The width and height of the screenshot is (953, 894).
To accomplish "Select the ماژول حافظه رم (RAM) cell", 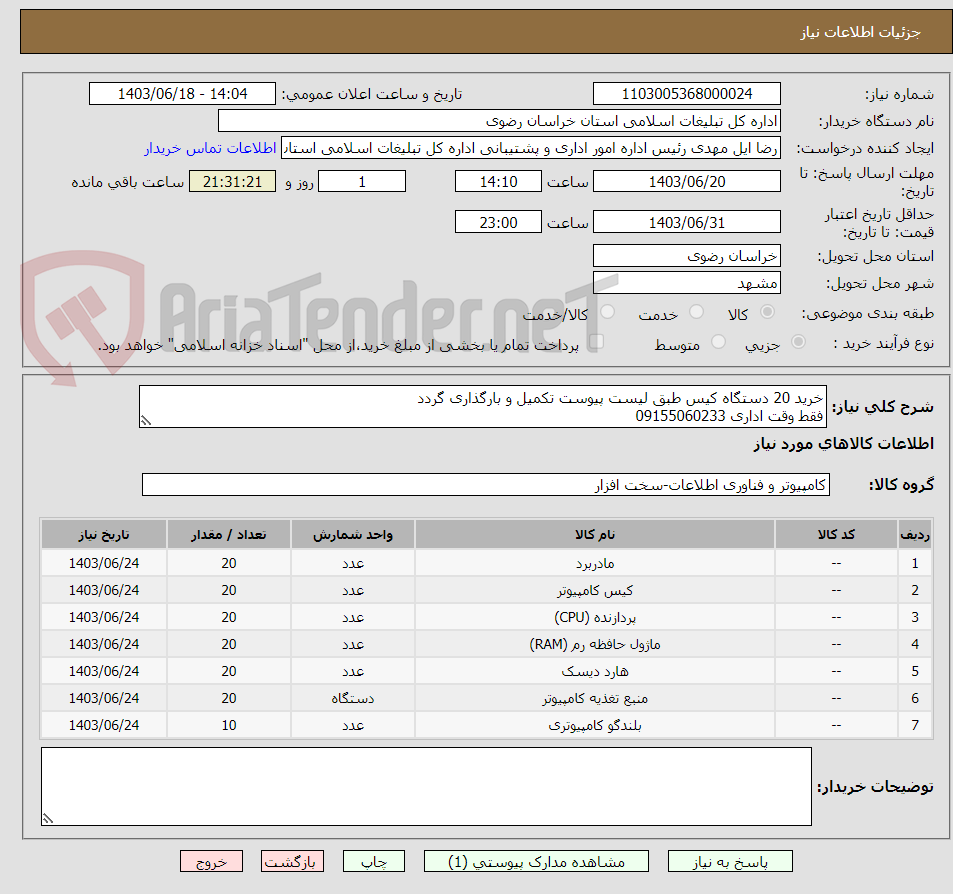I will point(595,644).
